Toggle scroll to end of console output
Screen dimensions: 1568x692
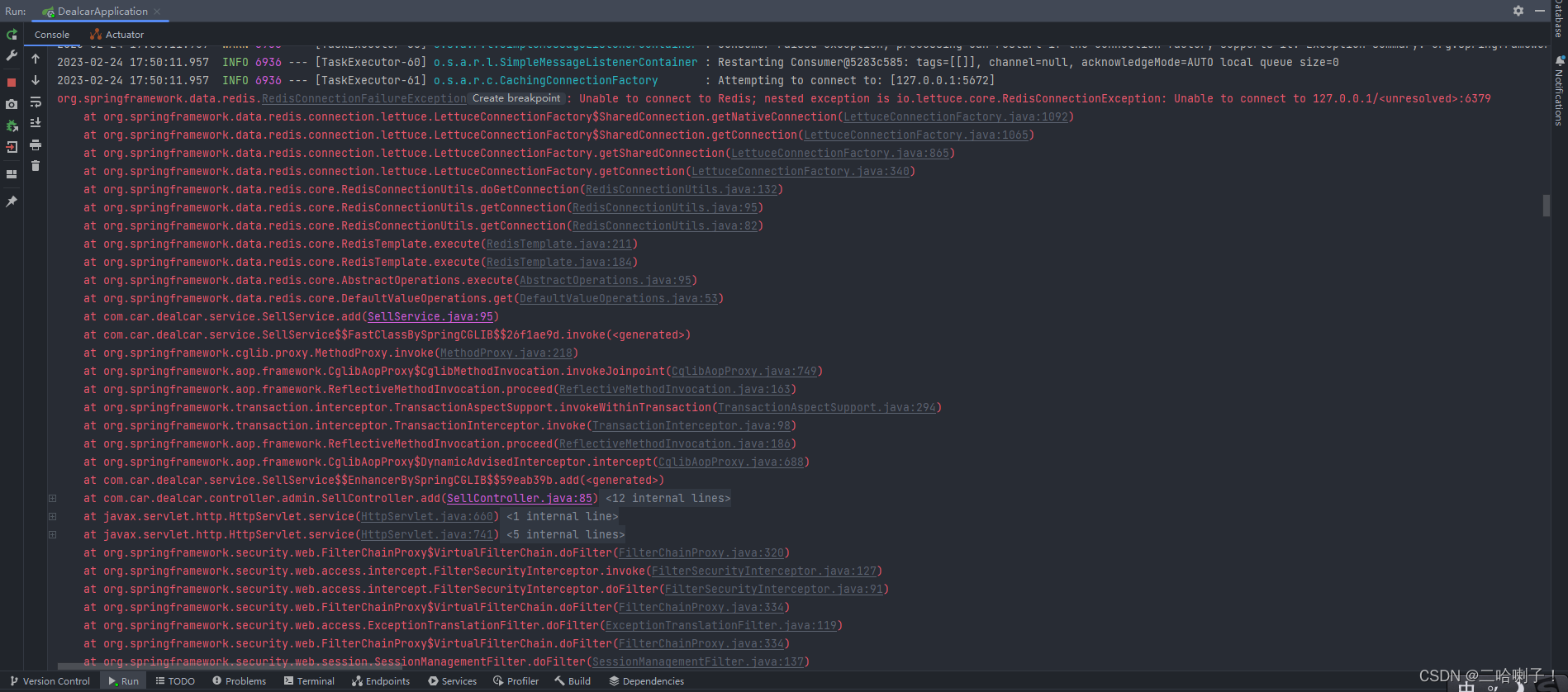36,123
